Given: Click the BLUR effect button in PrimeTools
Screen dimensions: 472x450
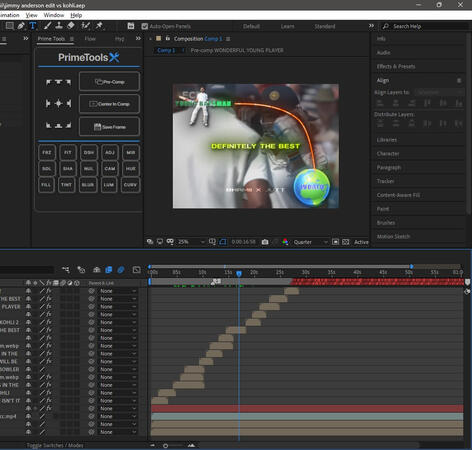Looking at the screenshot, I should tap(88, 185).
